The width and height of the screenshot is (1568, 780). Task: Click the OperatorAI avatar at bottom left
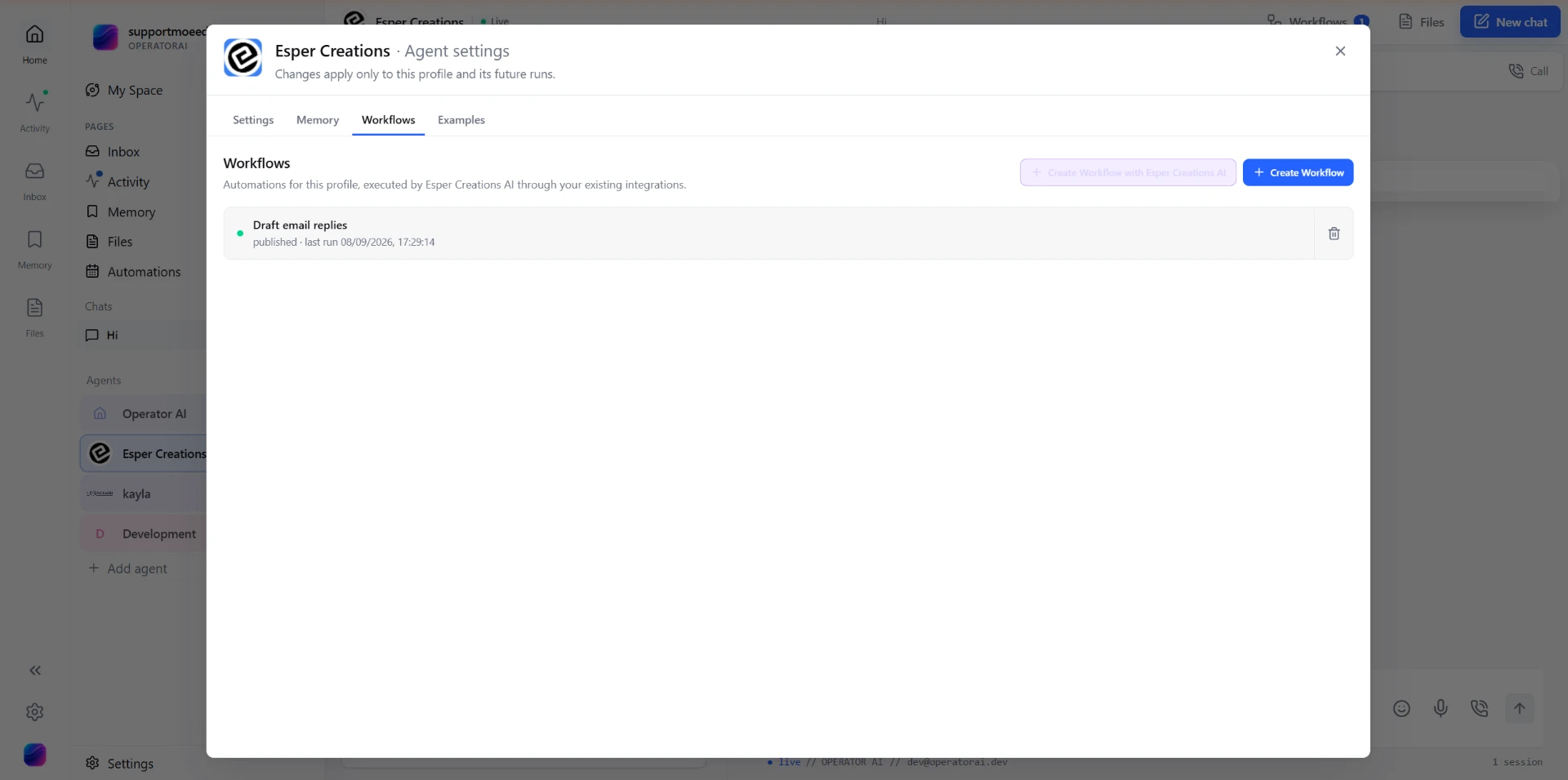[x=35, y=755]
